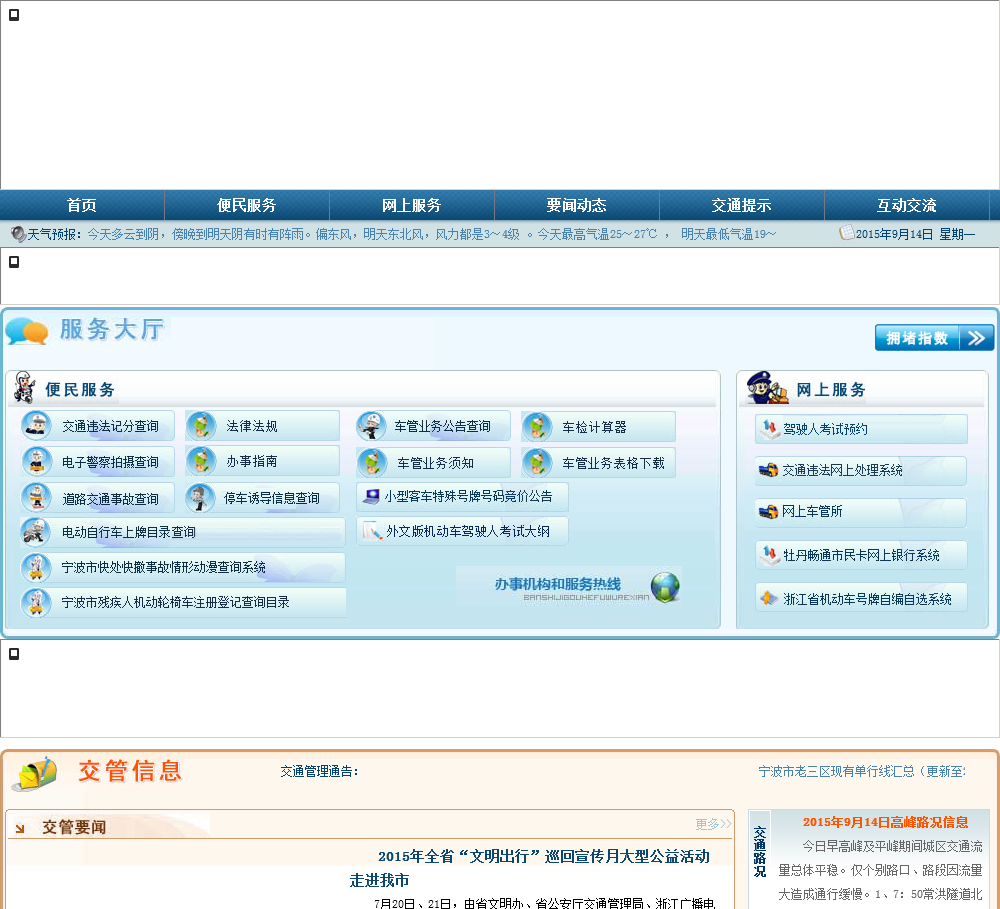Click the icon beside 停车诱导信息查询
Screen dimensions: 1000x909
pos(200,498)
